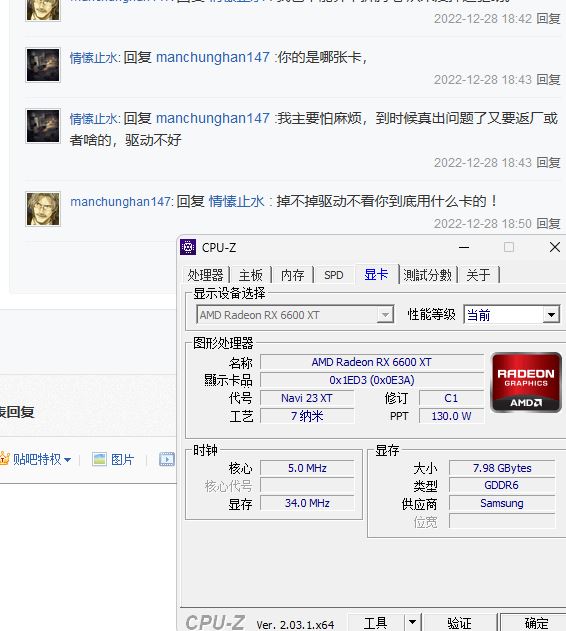The height and width of the screenshot is (631, 566).
Task: Open manchunghan147 author name on 18:50 comment
Action: [121, 201]
